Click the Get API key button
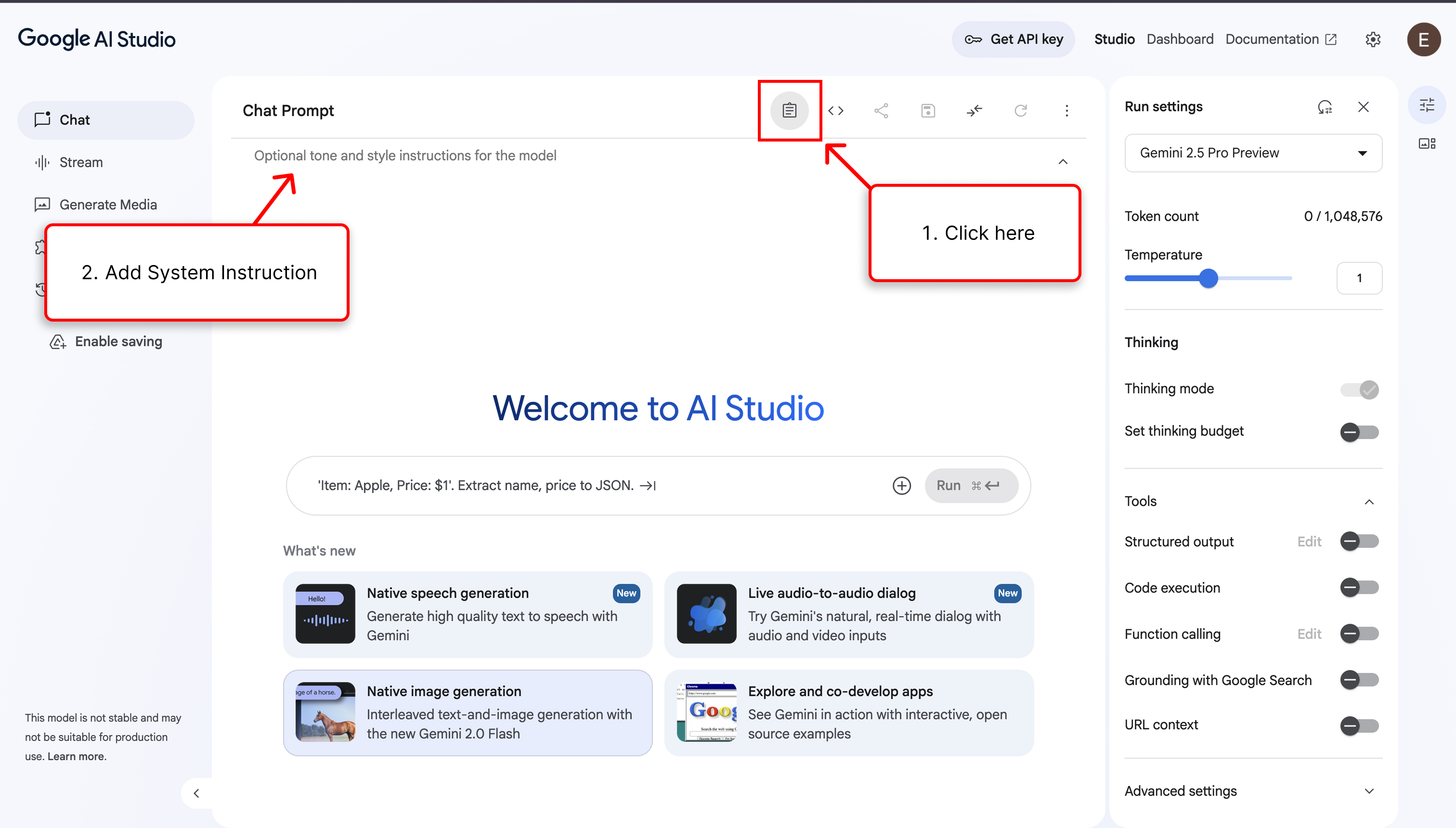1456x828 pixels. [x=1013, y=39]
